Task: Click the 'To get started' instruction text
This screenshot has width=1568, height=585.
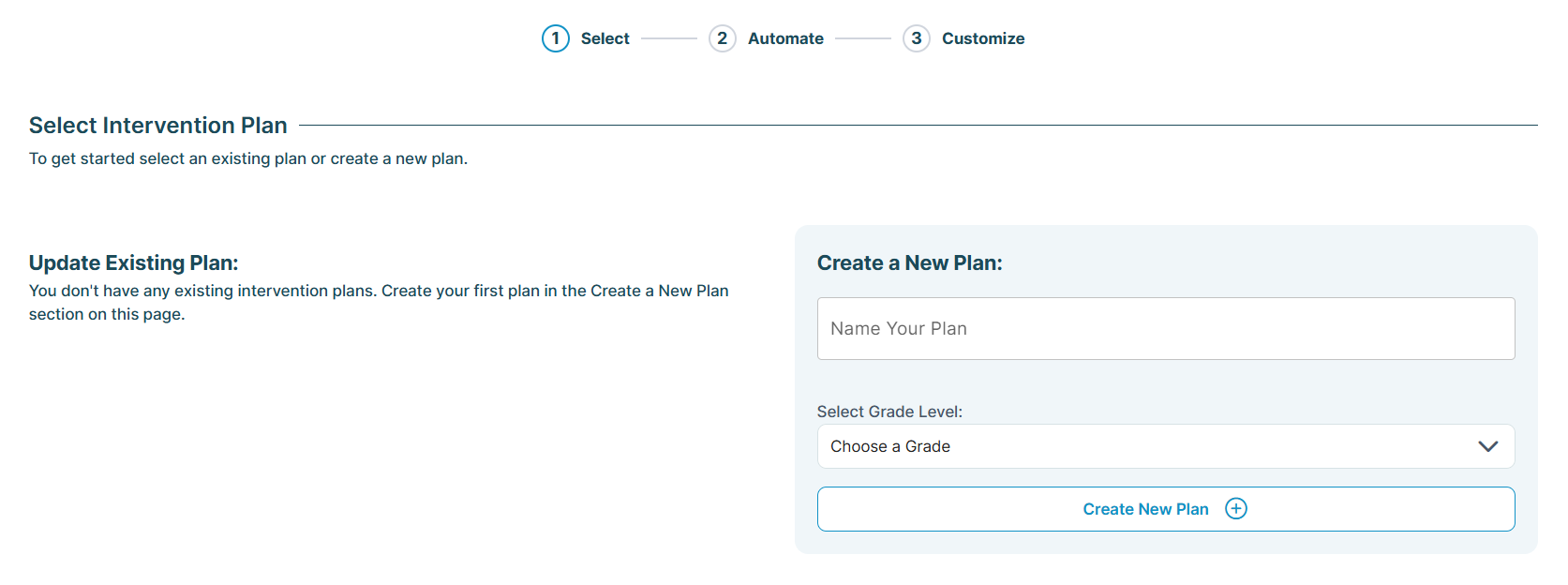Action: point(248,158)
